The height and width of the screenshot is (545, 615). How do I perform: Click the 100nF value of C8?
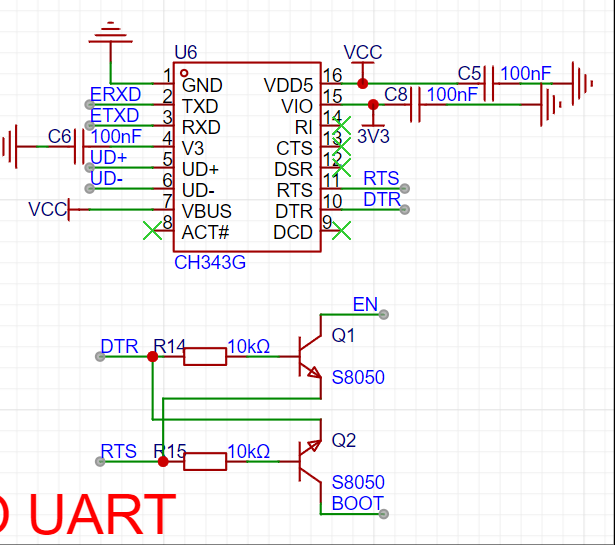click(x=452, y=95)
